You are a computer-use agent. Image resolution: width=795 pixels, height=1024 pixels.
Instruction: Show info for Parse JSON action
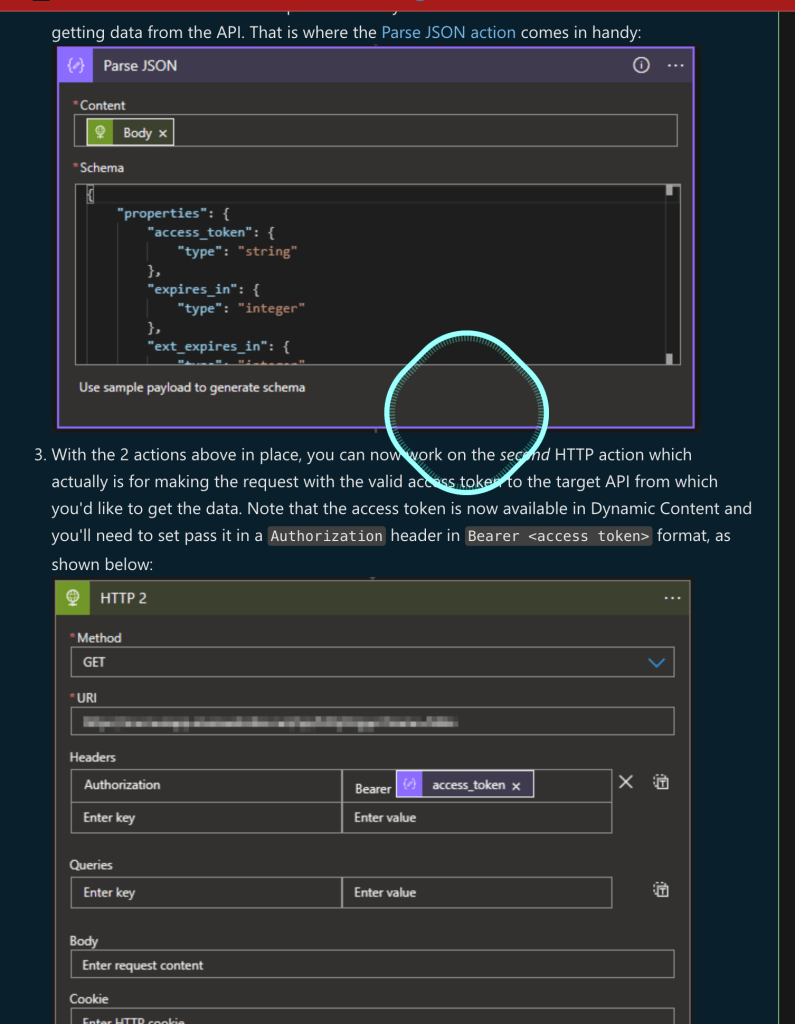641,65
